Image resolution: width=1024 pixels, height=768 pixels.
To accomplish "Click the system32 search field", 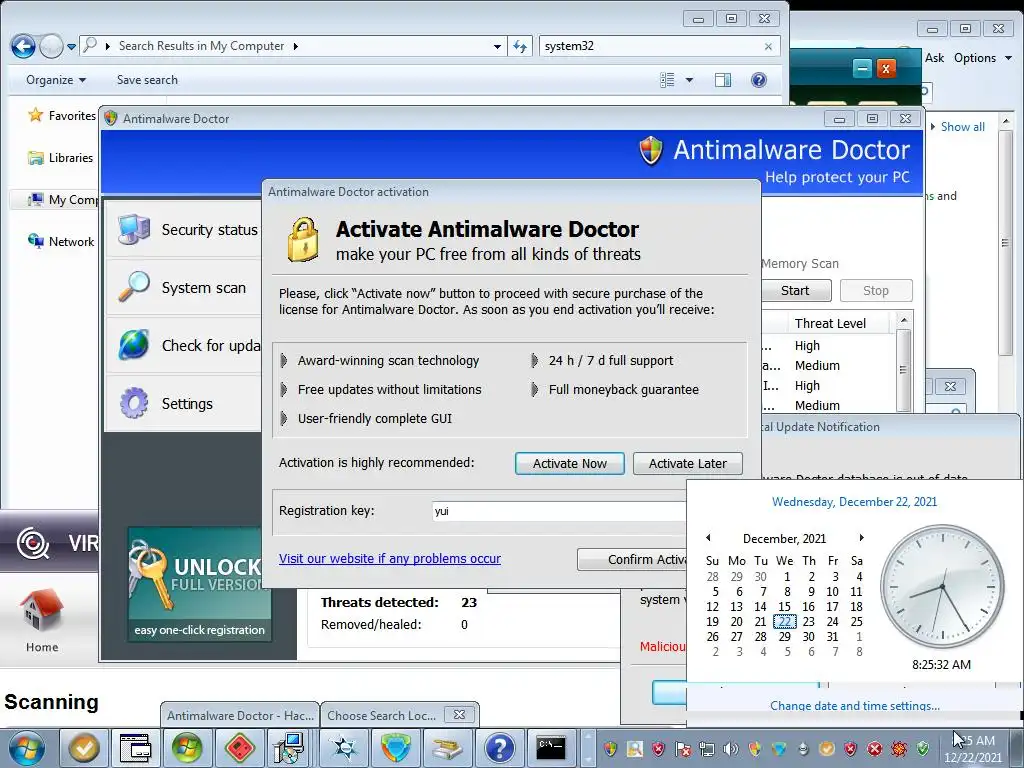I will point(651,46).
